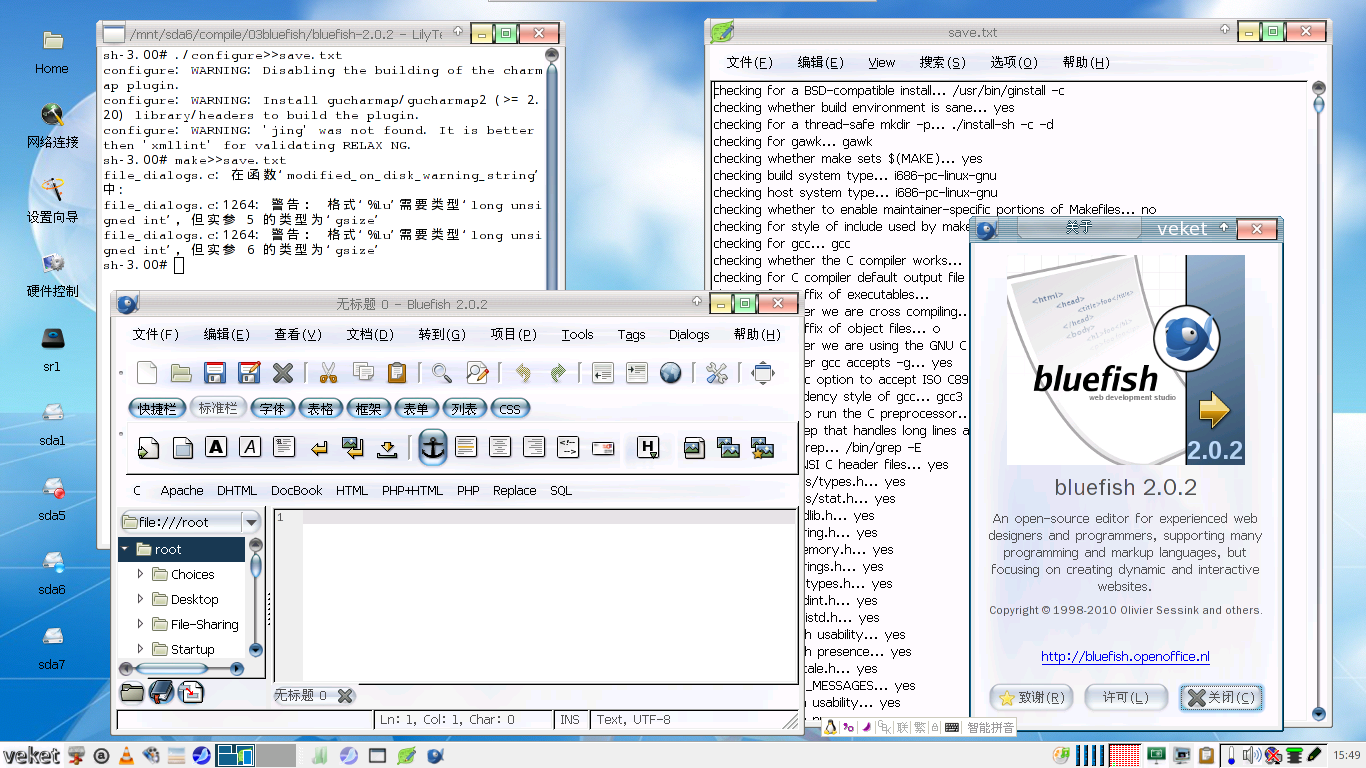Center text with the center-align icon

(500, 447)
